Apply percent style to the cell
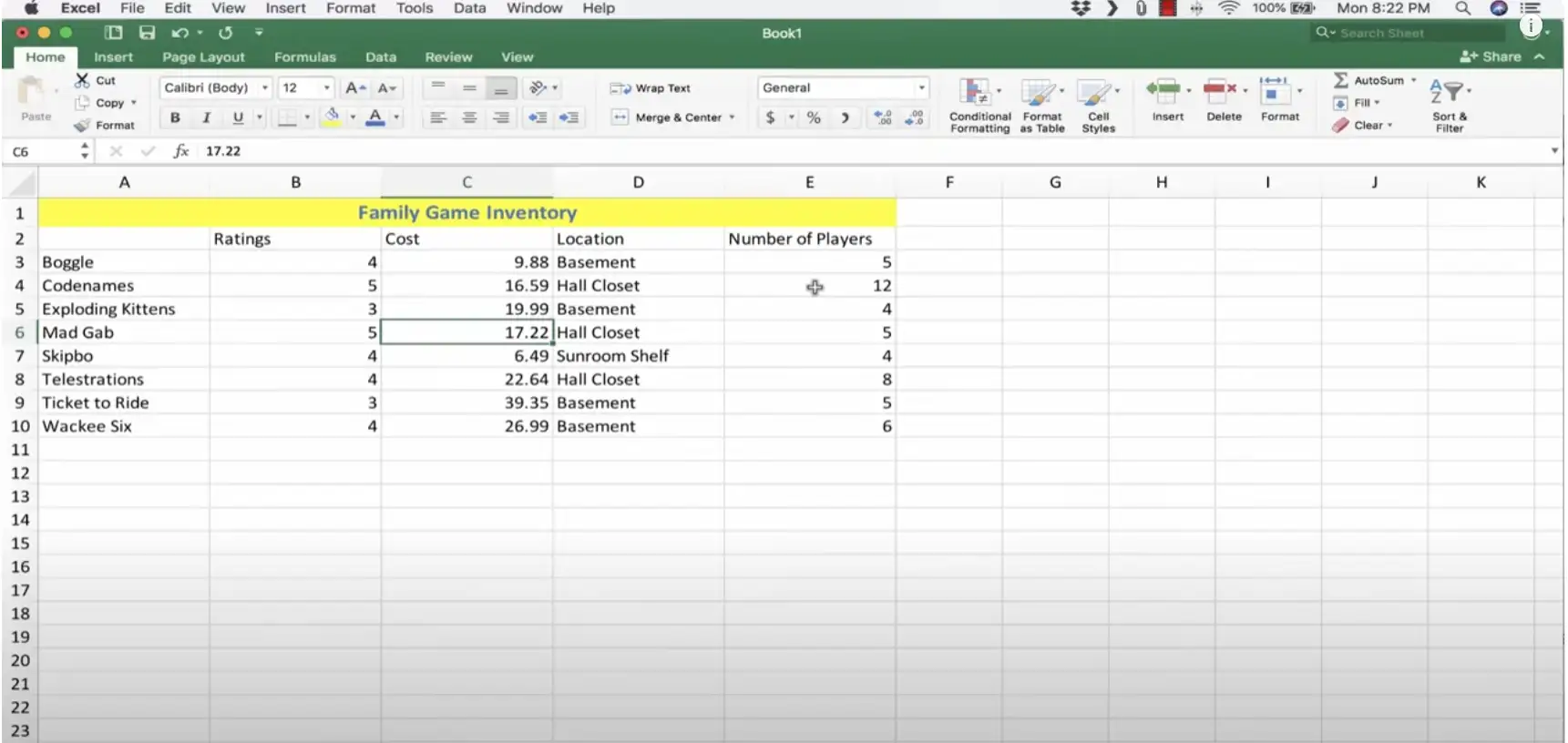 point(814,117)
